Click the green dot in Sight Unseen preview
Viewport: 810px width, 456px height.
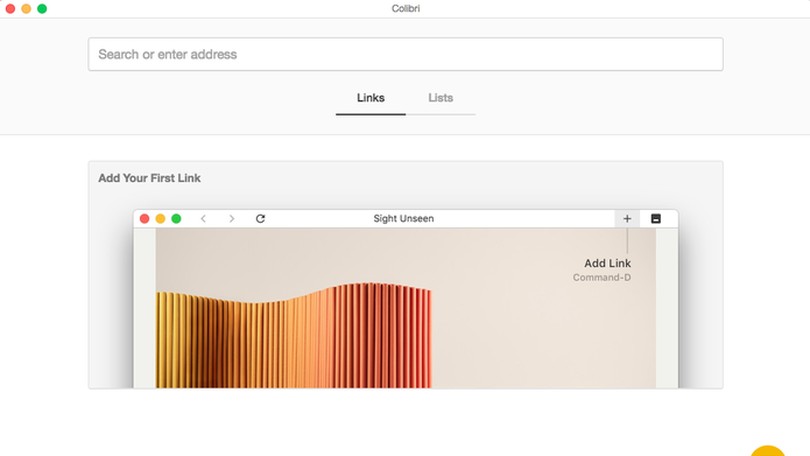tap(176, 218)
